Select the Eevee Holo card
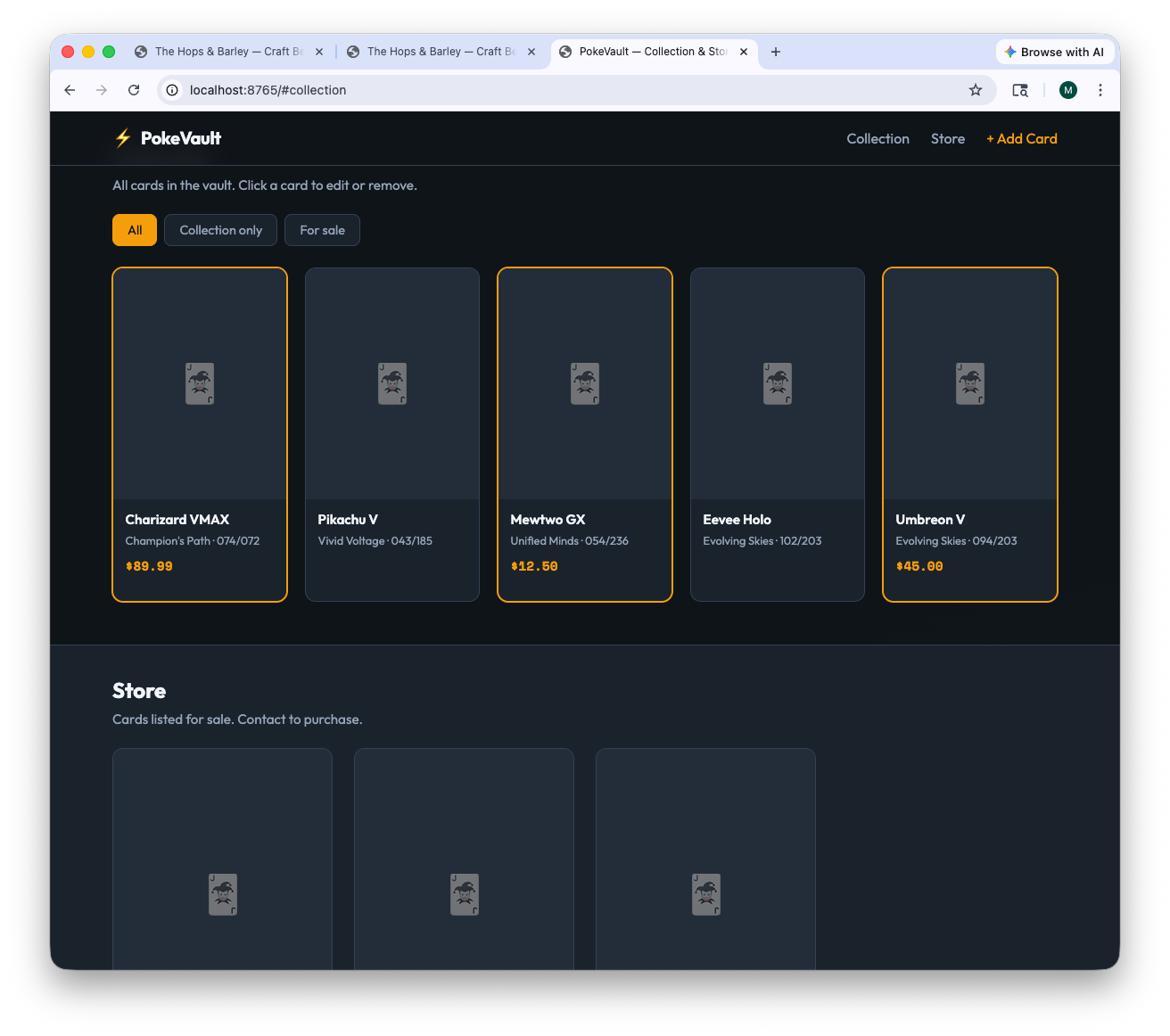 click(x=777, y=434)
